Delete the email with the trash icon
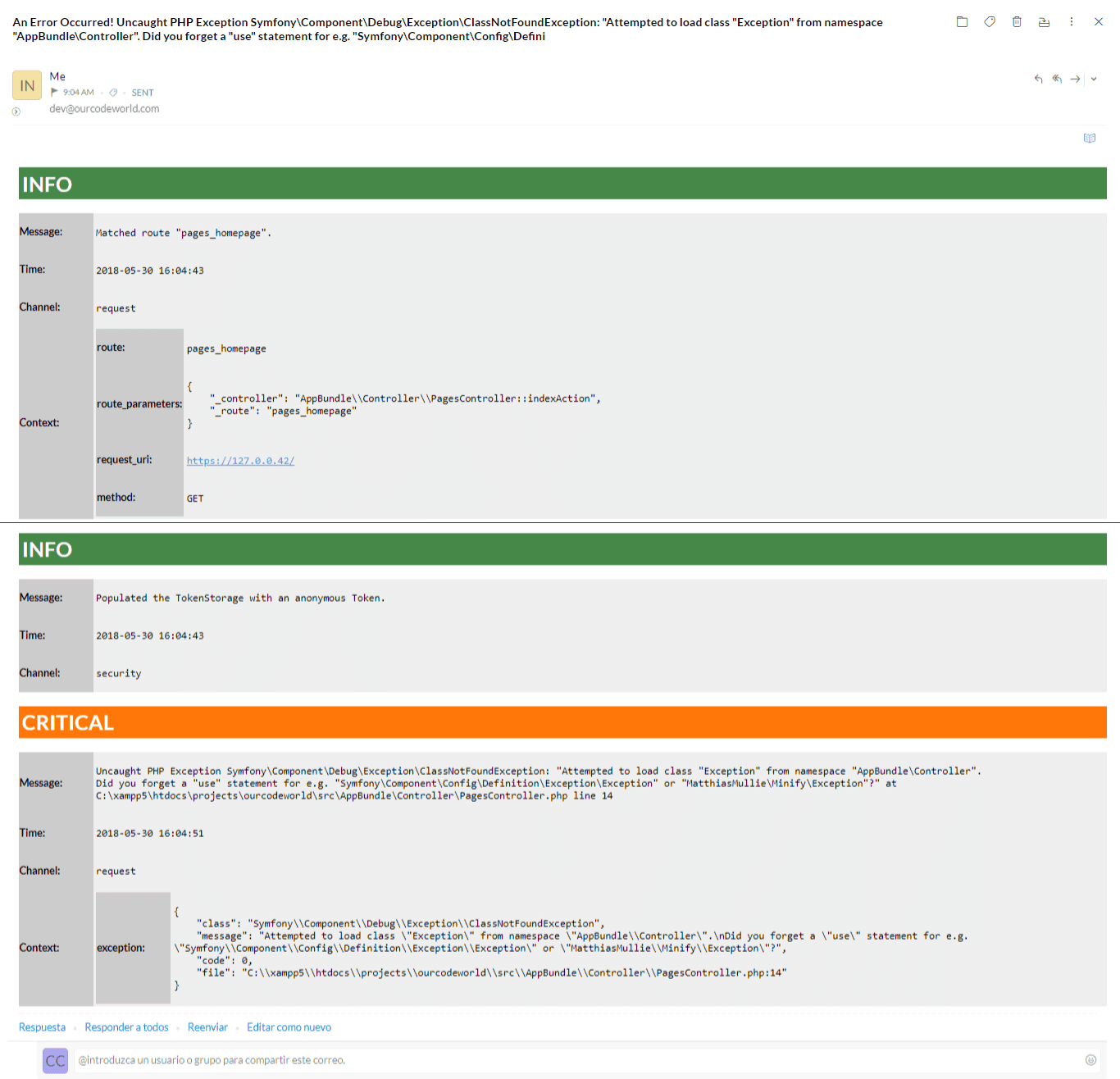 pyautogui.click(x=1016, y=22)
